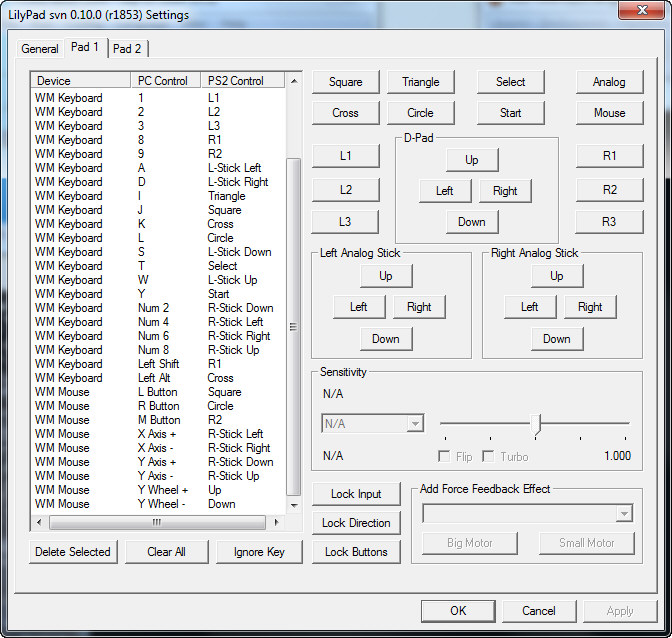
Task: Select the Pad 1 tab
Action: pos(85,47)
